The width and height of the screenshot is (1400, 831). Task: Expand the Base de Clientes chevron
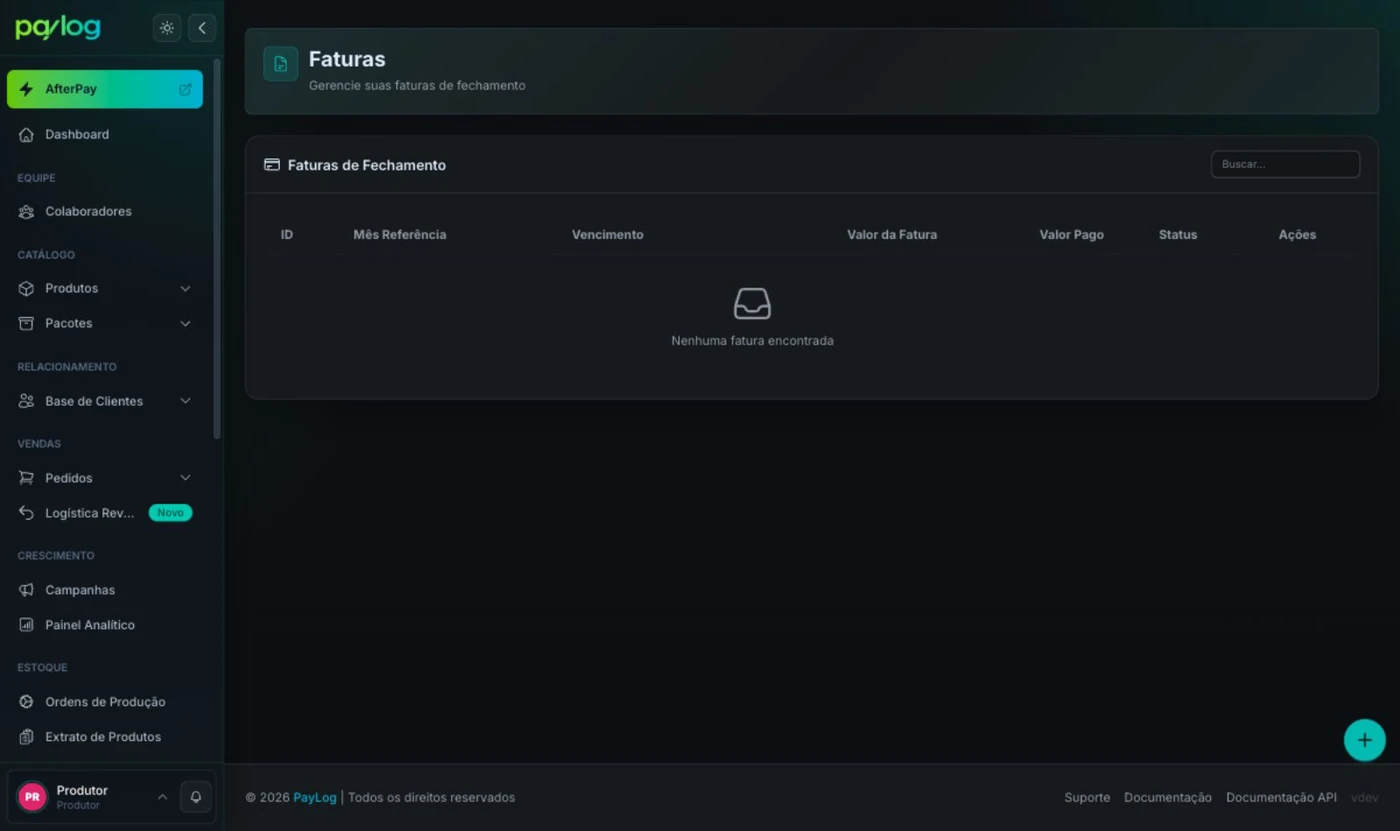point(185,401)
